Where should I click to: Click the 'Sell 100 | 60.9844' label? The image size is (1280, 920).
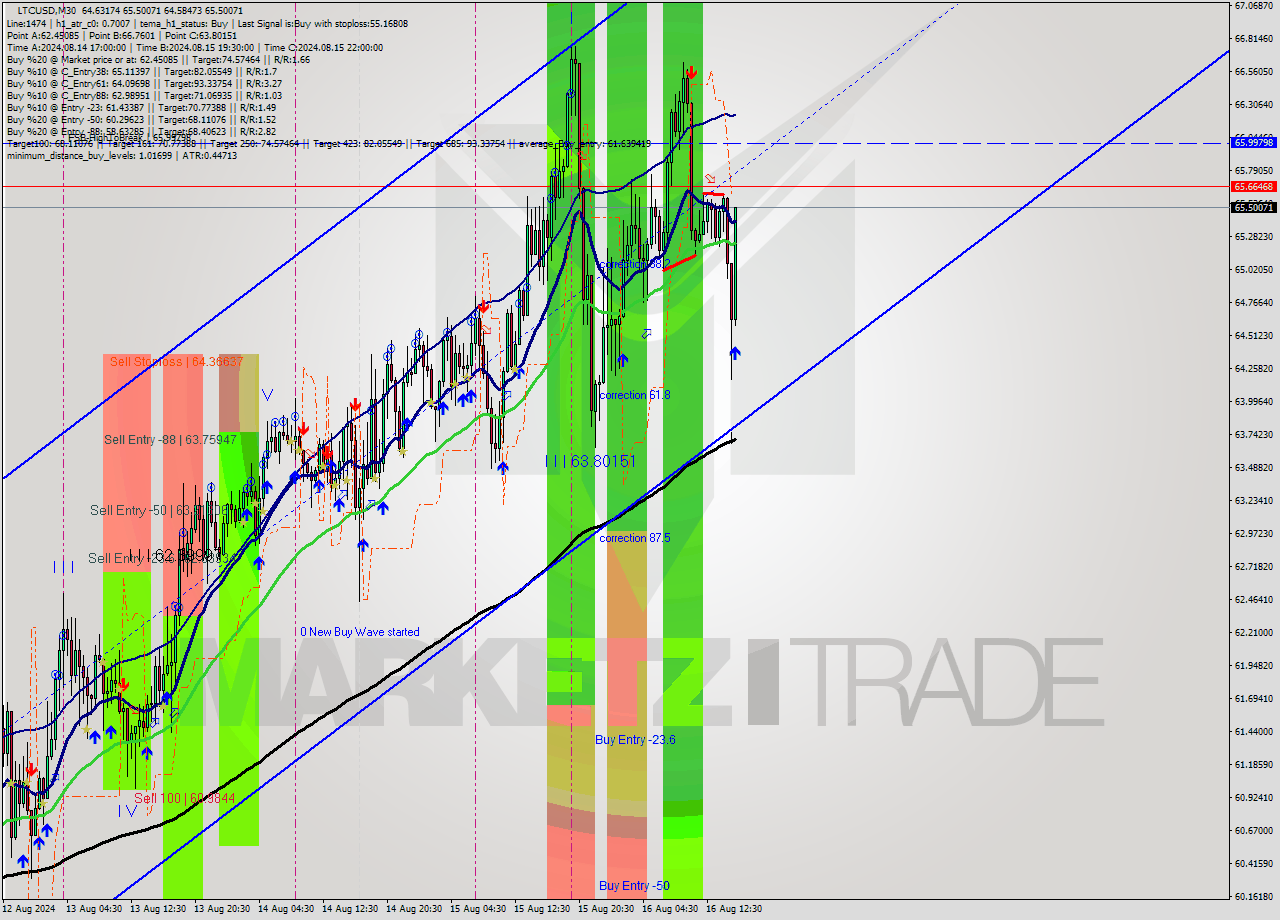(x=185, y=798)
